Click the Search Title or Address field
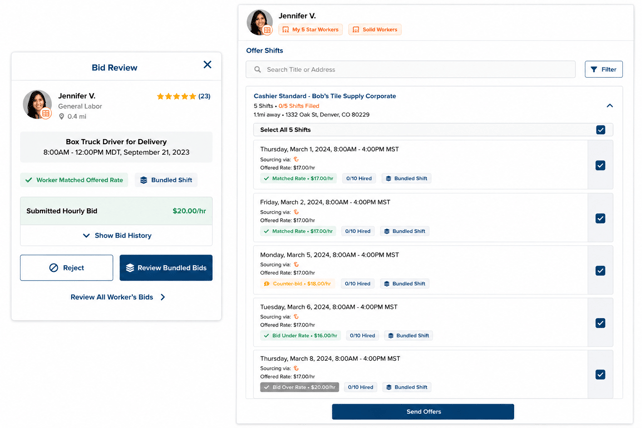The image size is (642, 428). click(411, 70)
